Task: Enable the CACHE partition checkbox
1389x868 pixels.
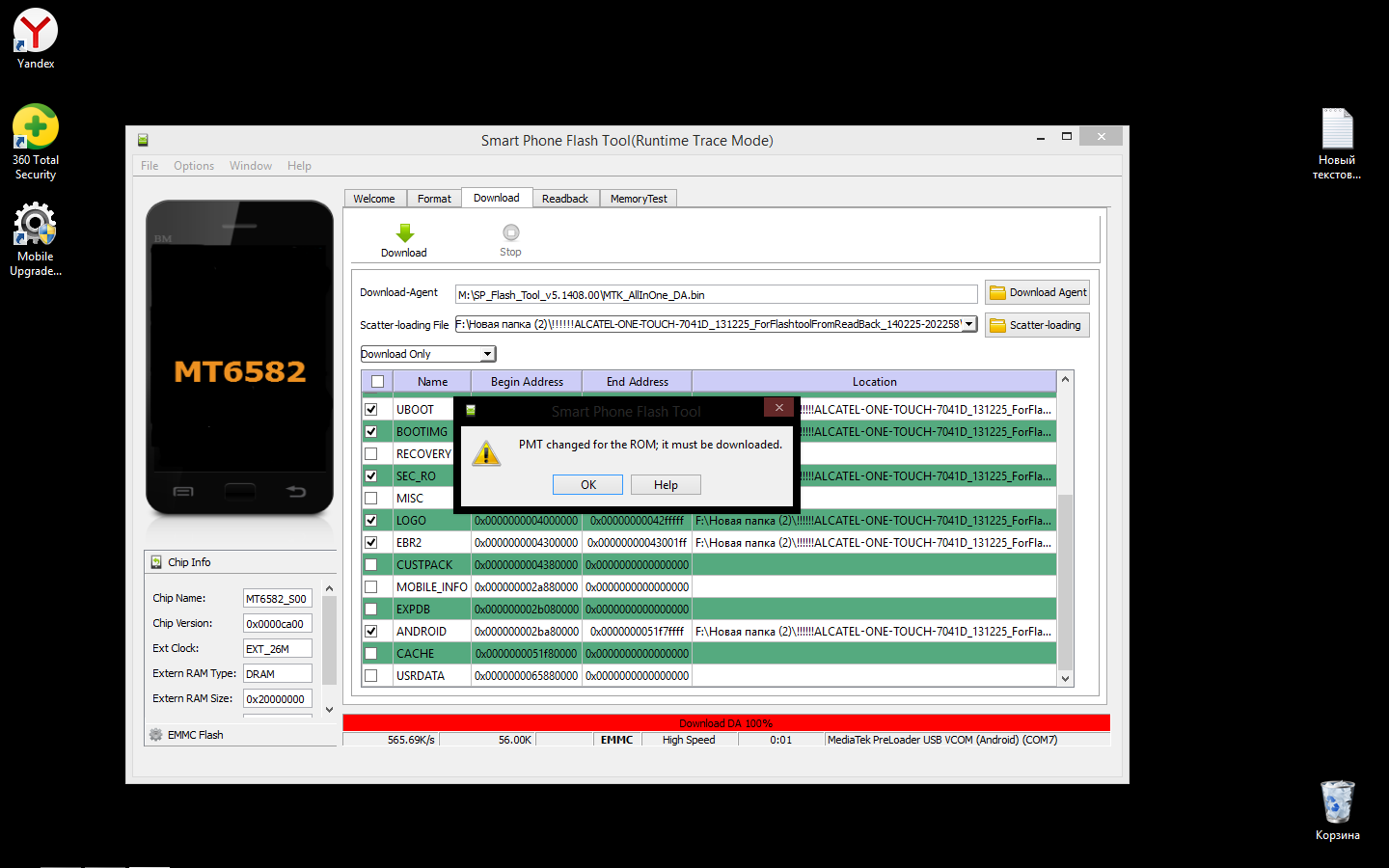Action: coord(371,653)
